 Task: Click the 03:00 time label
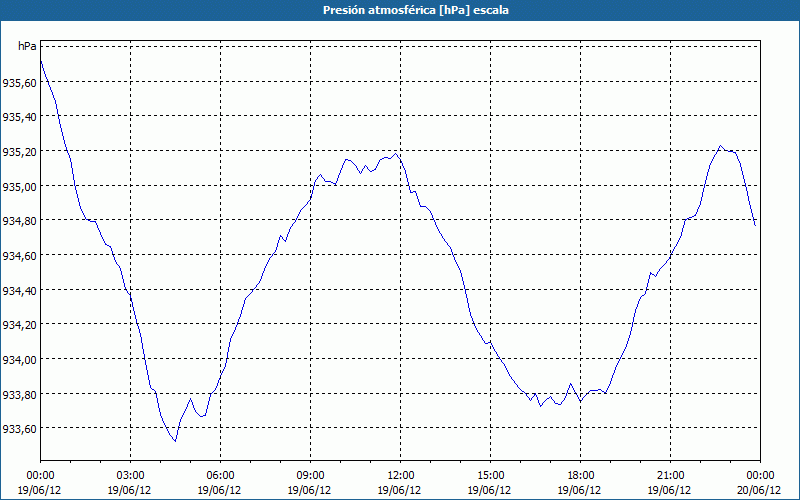coord(130,476)
